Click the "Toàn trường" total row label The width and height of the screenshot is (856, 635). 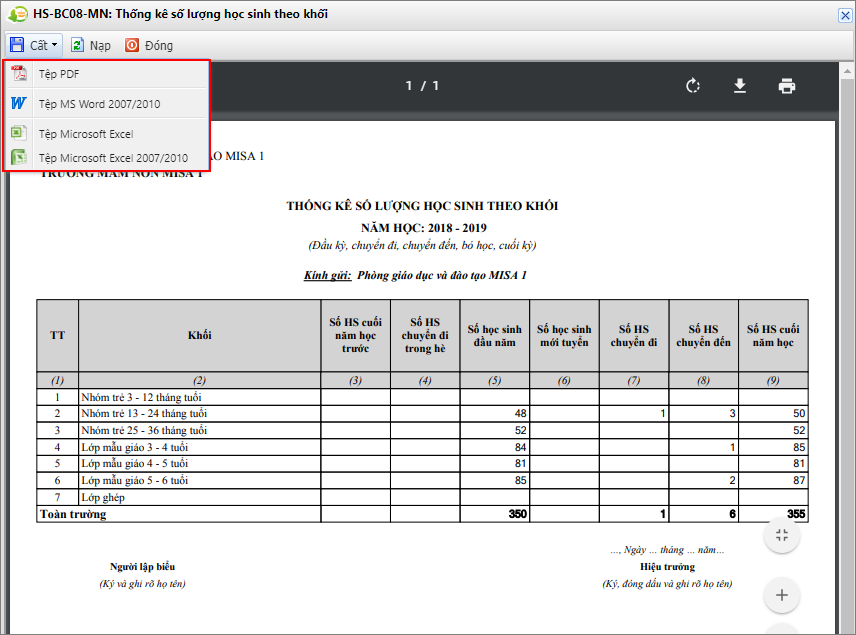coord(72,514)
